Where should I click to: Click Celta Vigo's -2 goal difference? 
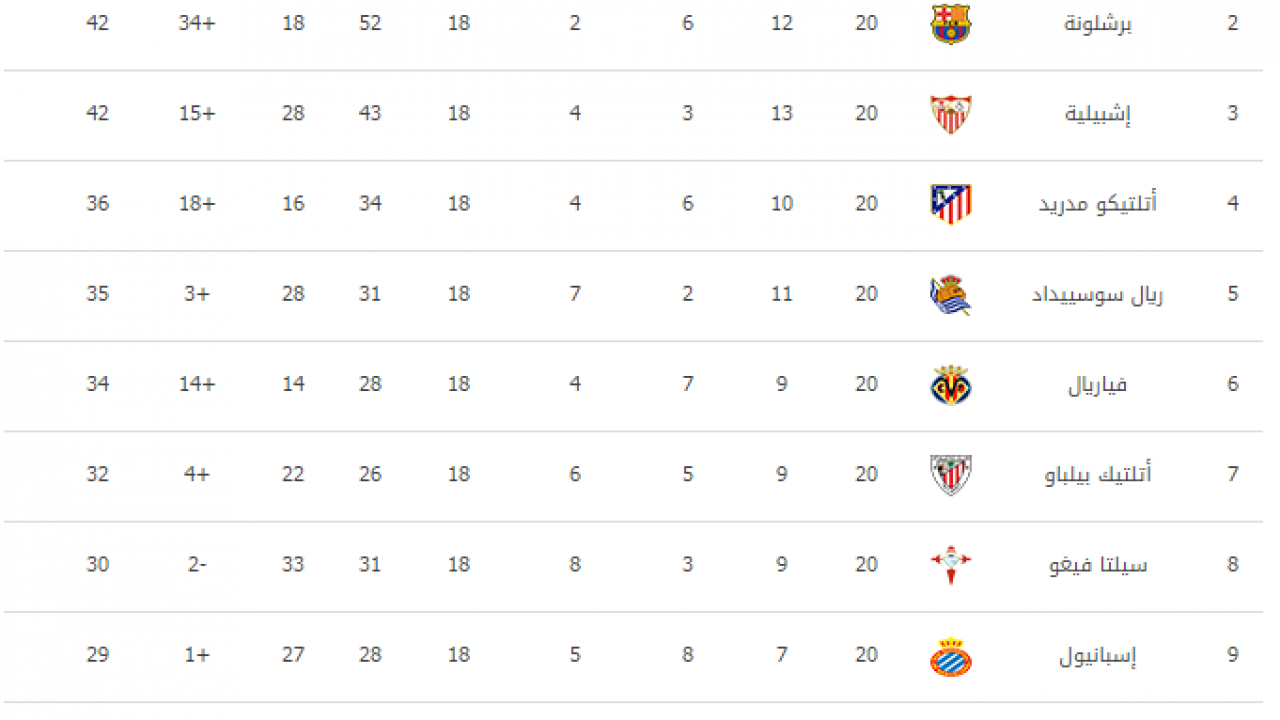coord(197,564)
